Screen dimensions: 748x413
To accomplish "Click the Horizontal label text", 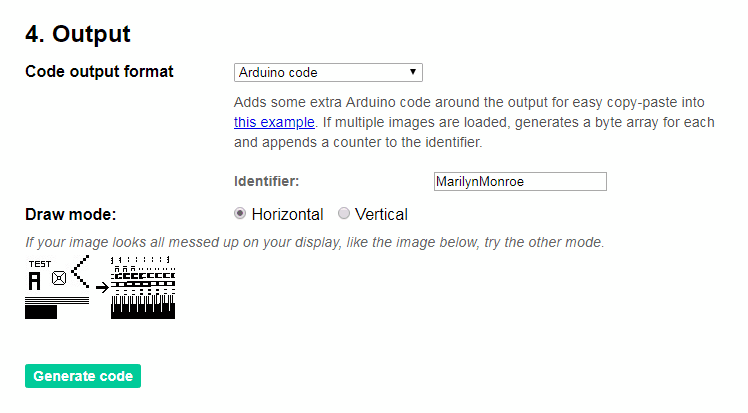I will coord(287,214).
